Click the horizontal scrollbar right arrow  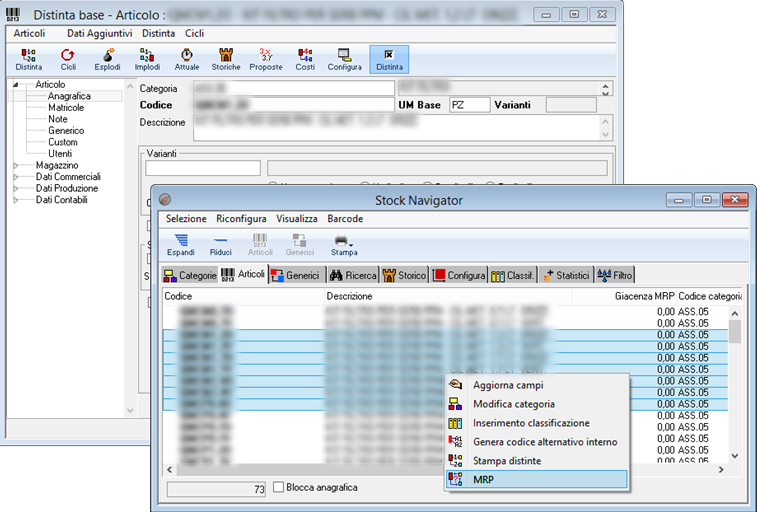coord(721,470)
